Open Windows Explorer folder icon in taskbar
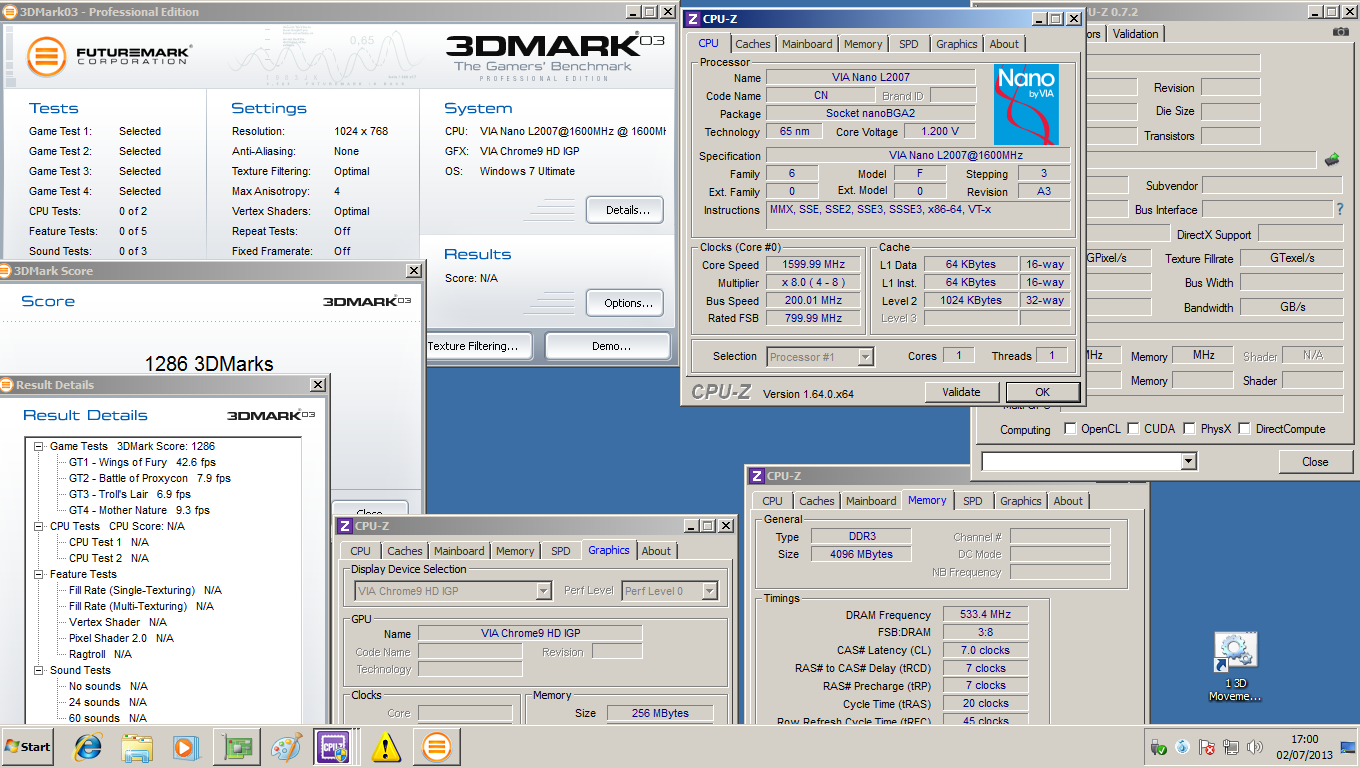 137,747
